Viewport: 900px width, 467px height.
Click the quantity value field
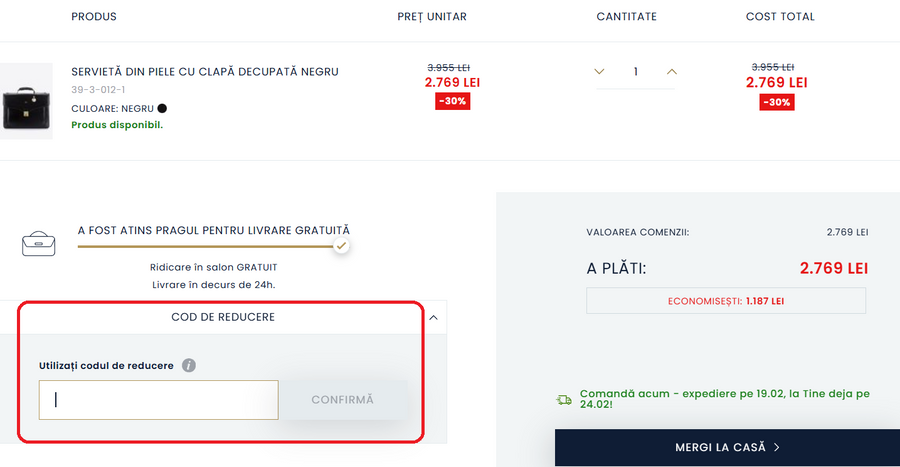[635, 72]
